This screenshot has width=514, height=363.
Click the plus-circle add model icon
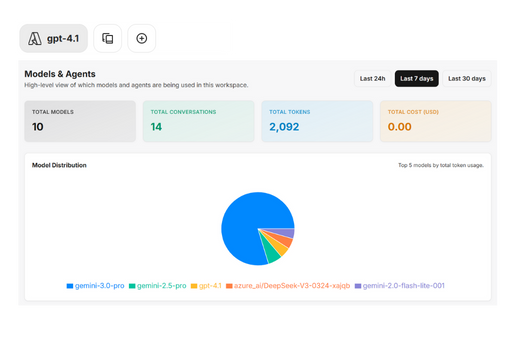pyautogui.click(x=142, y=38)
